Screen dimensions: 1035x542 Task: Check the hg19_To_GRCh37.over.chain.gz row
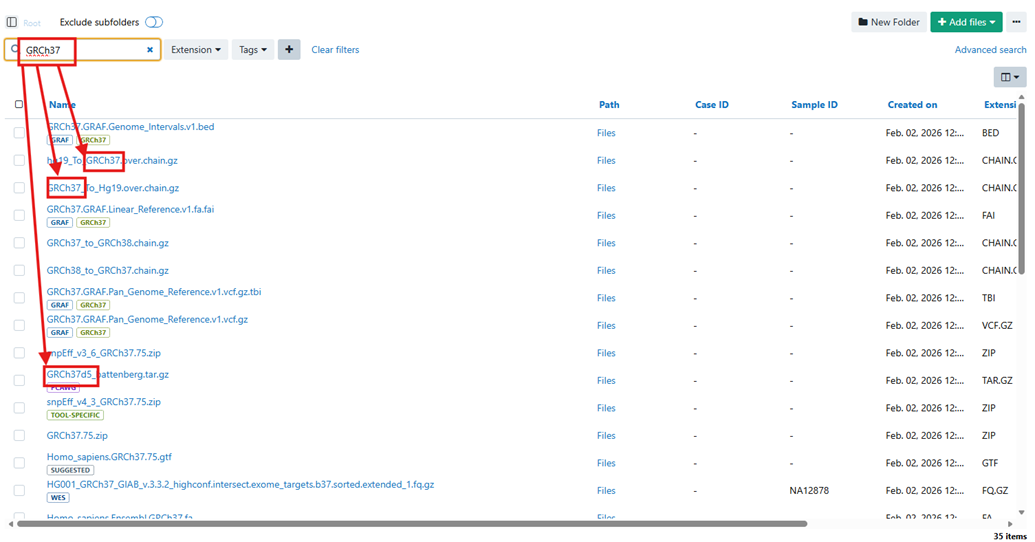[19, 160]
